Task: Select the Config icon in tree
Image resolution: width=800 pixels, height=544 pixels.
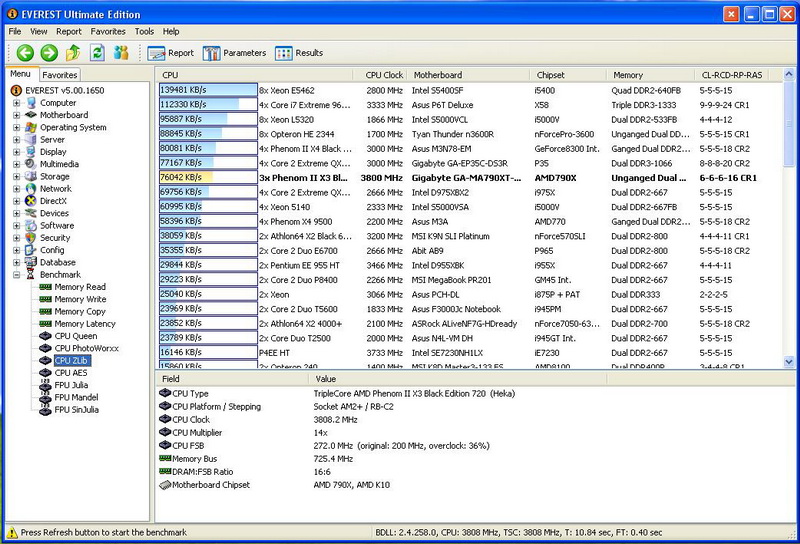Action: tap(31, 250)
